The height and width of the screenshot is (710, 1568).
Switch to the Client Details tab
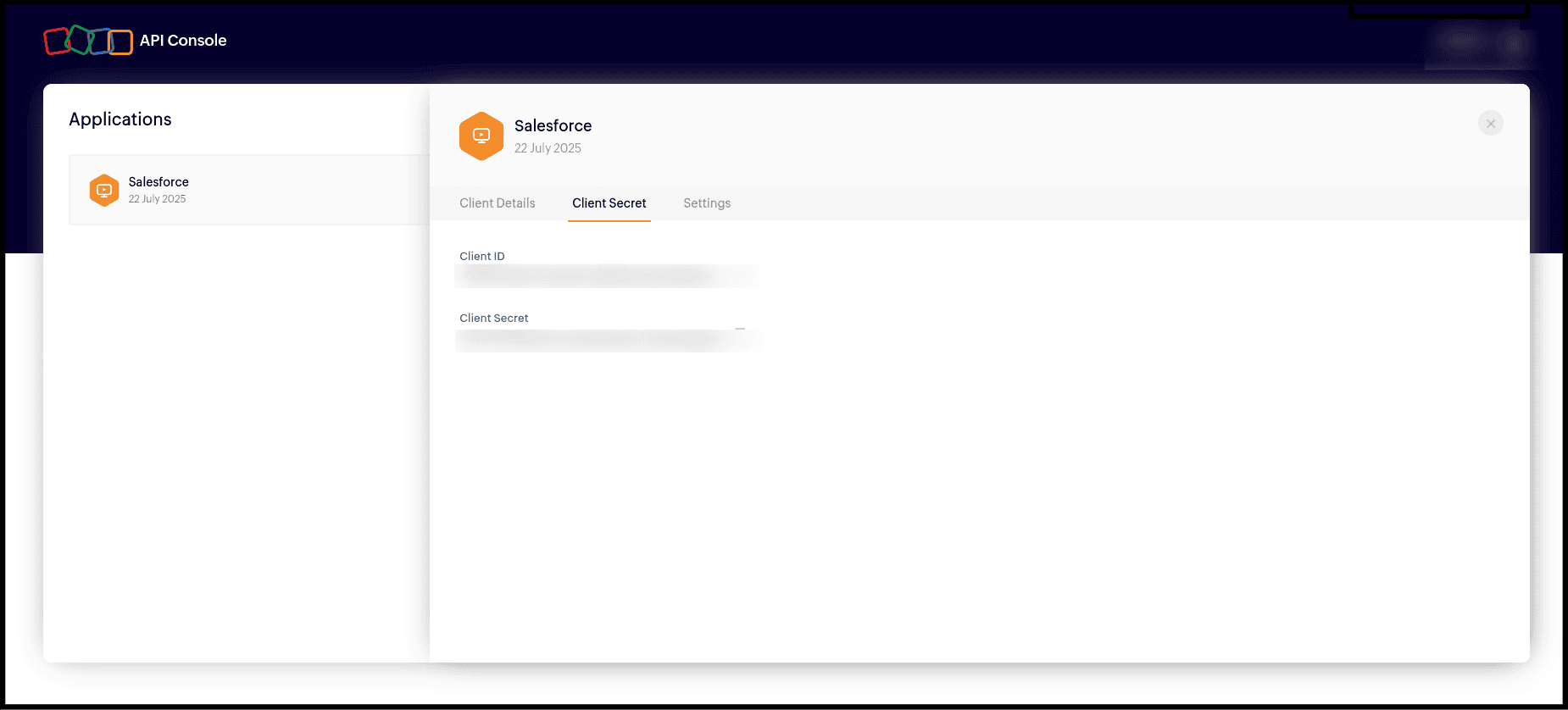498,203
